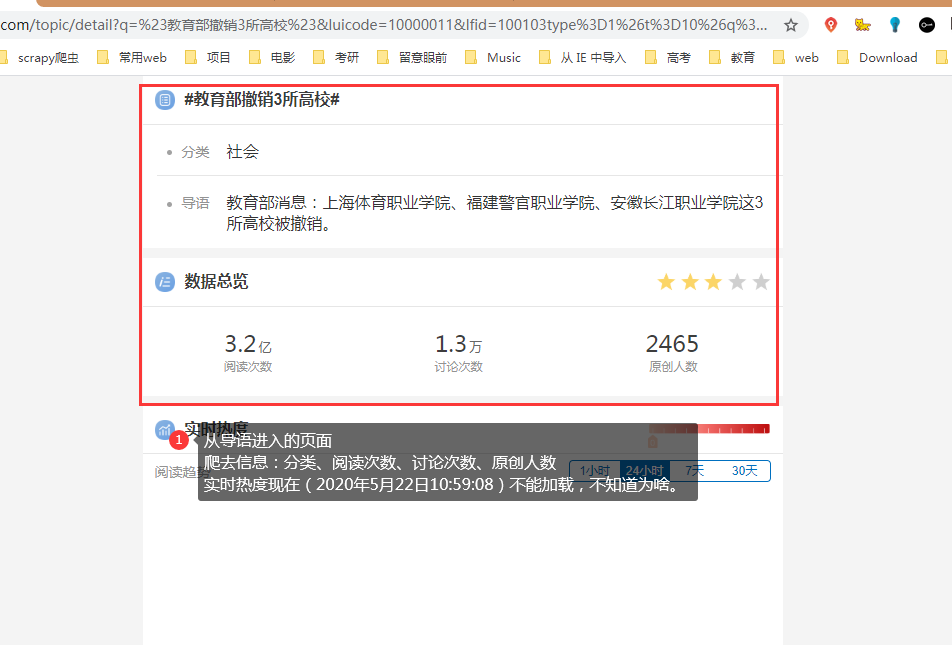
Task: Click the 数据总览 circular panel icon
Action: [164, 281]
